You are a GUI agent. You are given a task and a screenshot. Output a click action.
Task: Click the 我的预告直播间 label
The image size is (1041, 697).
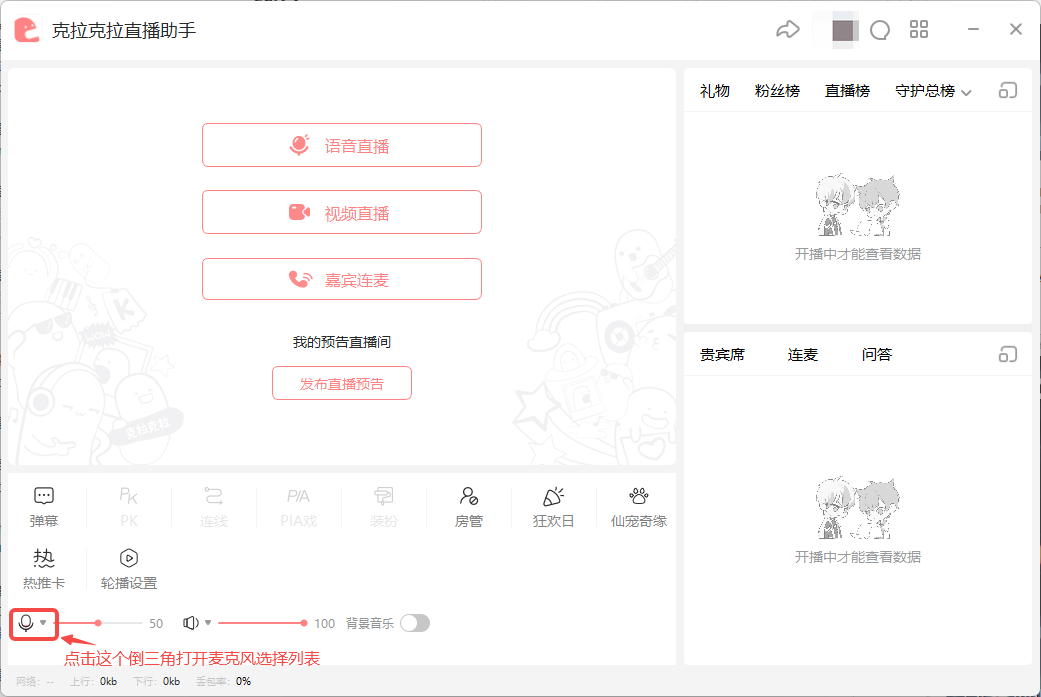click(x=342, y=342)
